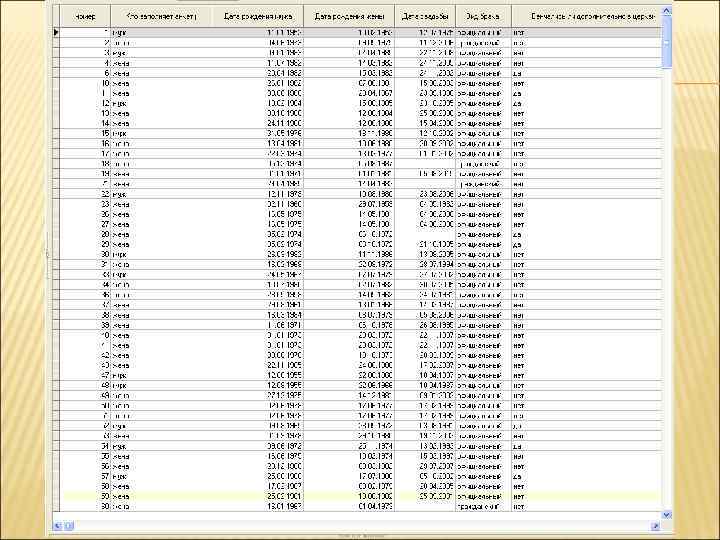Click the vertical scrollbar down arrow
The width and height of the screenshot is (720, 540).
(x=667, y=515)
